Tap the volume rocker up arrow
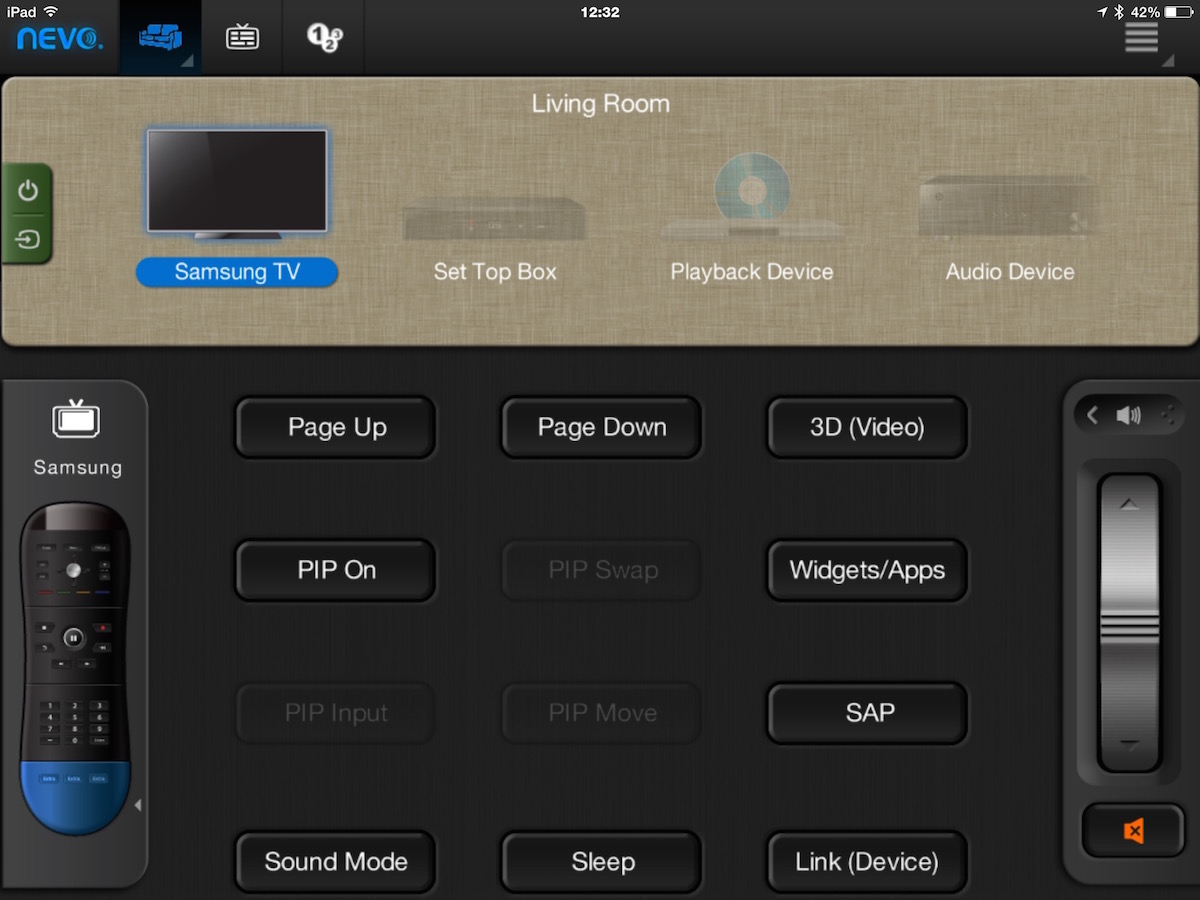This screenshot has height=900, width=1200. (1129, 506)
